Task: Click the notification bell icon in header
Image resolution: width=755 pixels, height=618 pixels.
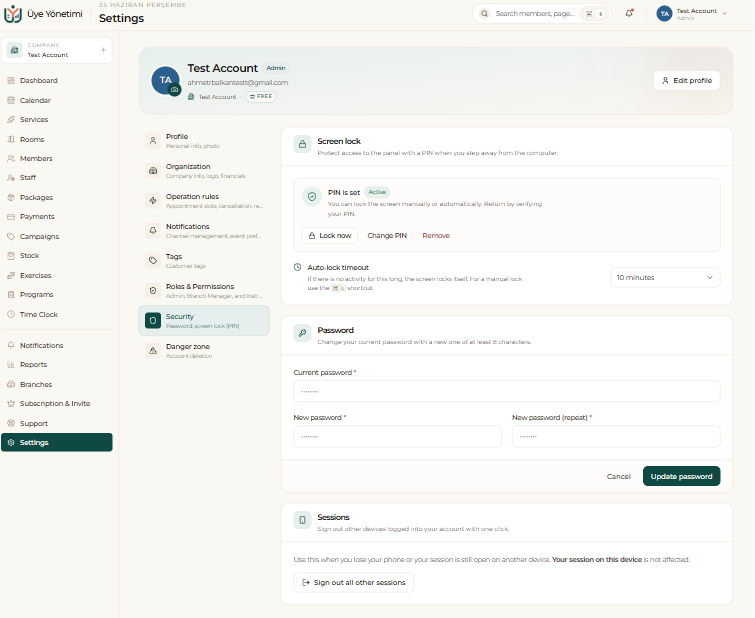Action: (x=629, y=13)
